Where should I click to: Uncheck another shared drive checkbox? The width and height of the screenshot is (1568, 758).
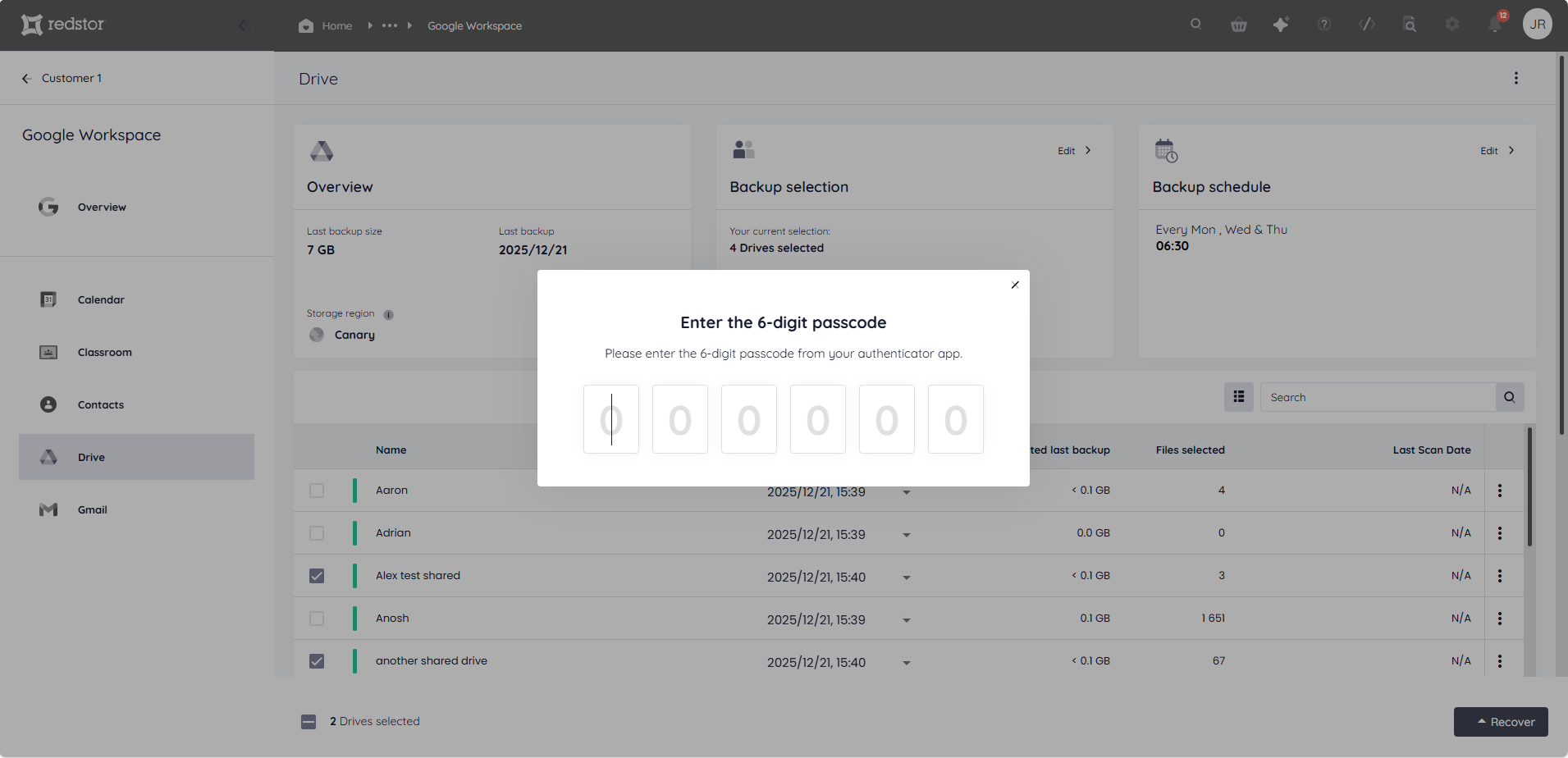pos(317,661)
